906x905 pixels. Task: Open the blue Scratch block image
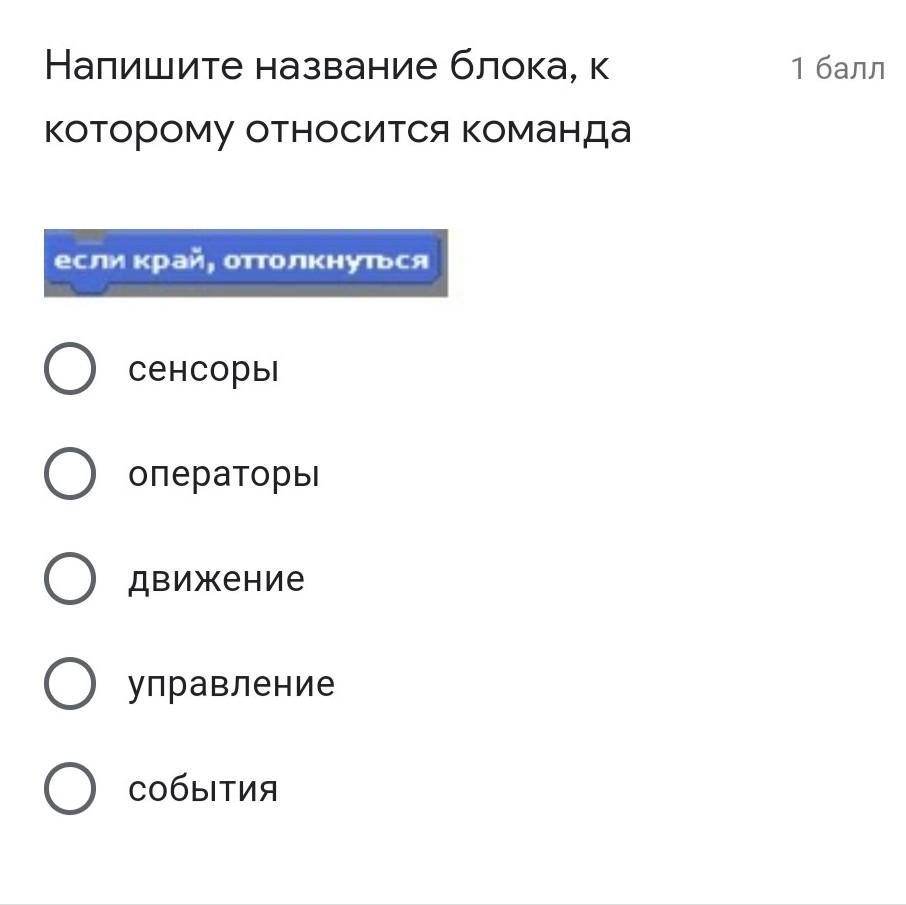(246, 263)
